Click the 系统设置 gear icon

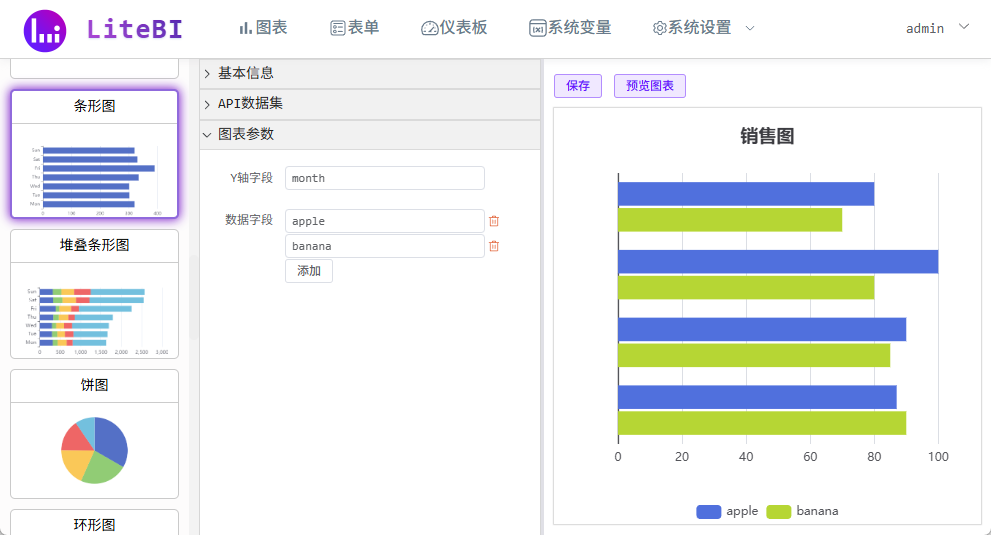659,28
